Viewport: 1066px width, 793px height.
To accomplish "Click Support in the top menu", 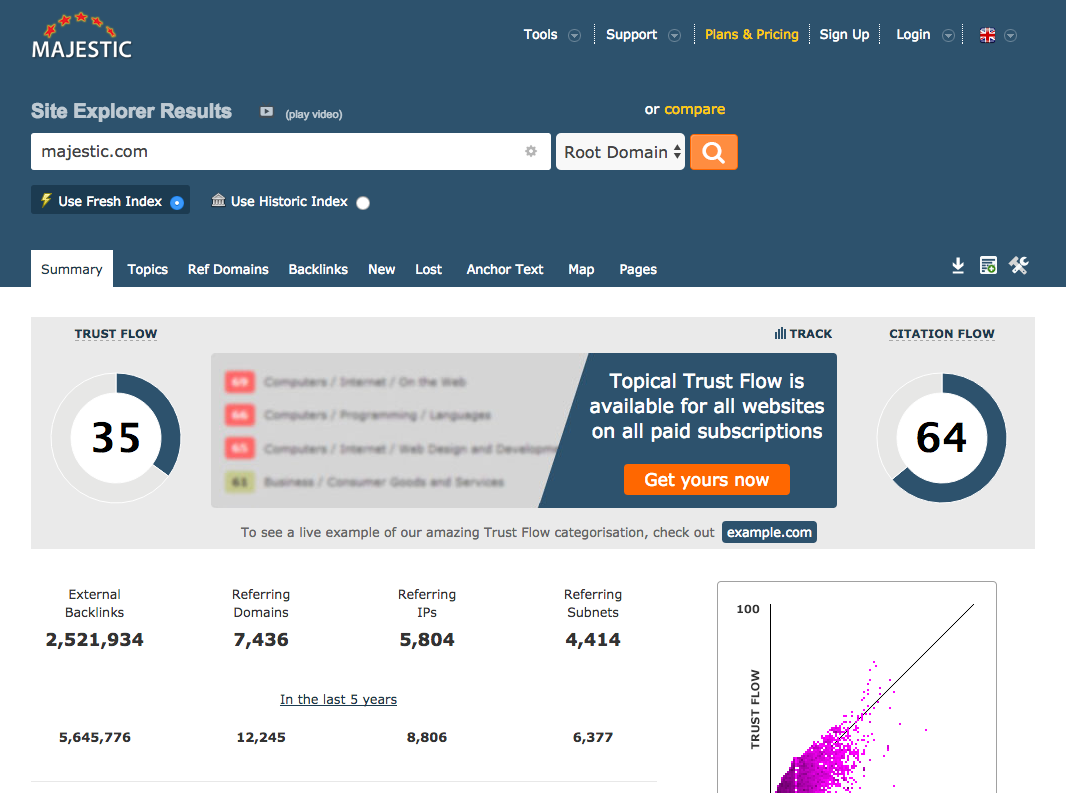I will point(632,35).
